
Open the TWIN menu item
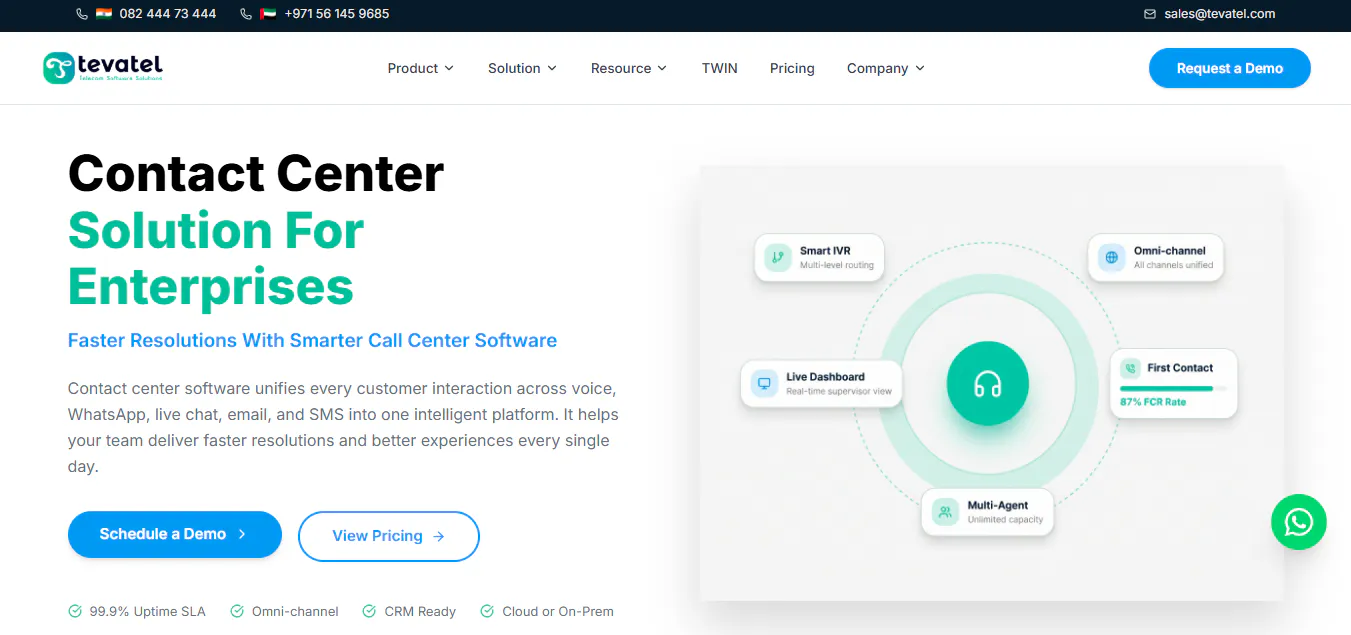point(720,68)
